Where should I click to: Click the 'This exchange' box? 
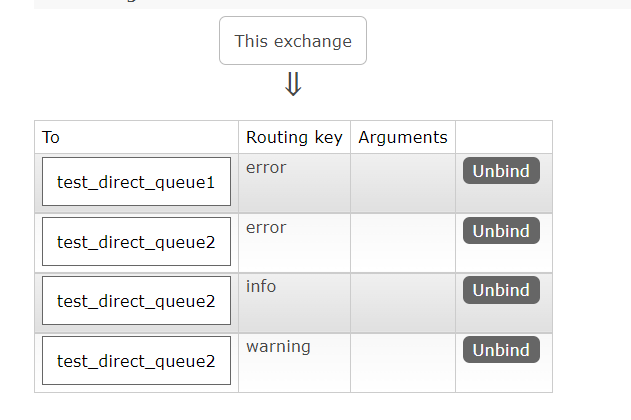(293, 41)
